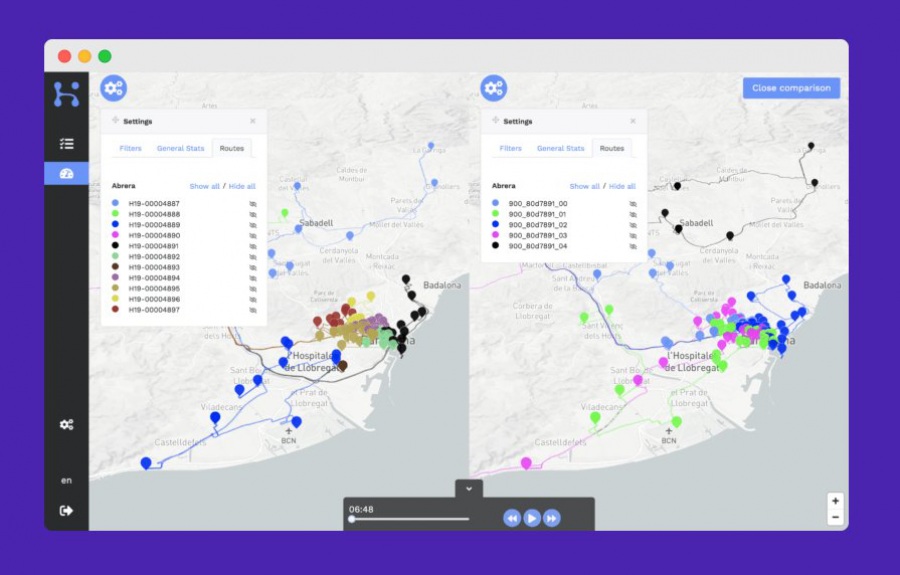The height and width of the screenshot is (575, 900).
Task: Toggle visibility of route 900_80d7891_00
Action: (x=633, y=204)
